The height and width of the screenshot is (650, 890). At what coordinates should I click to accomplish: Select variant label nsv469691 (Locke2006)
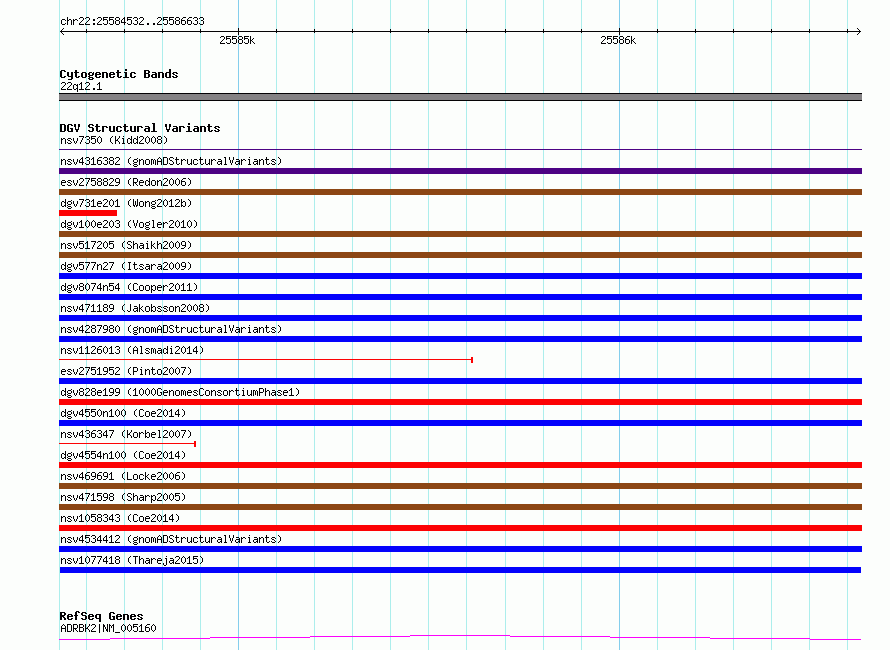click(123, 476)
